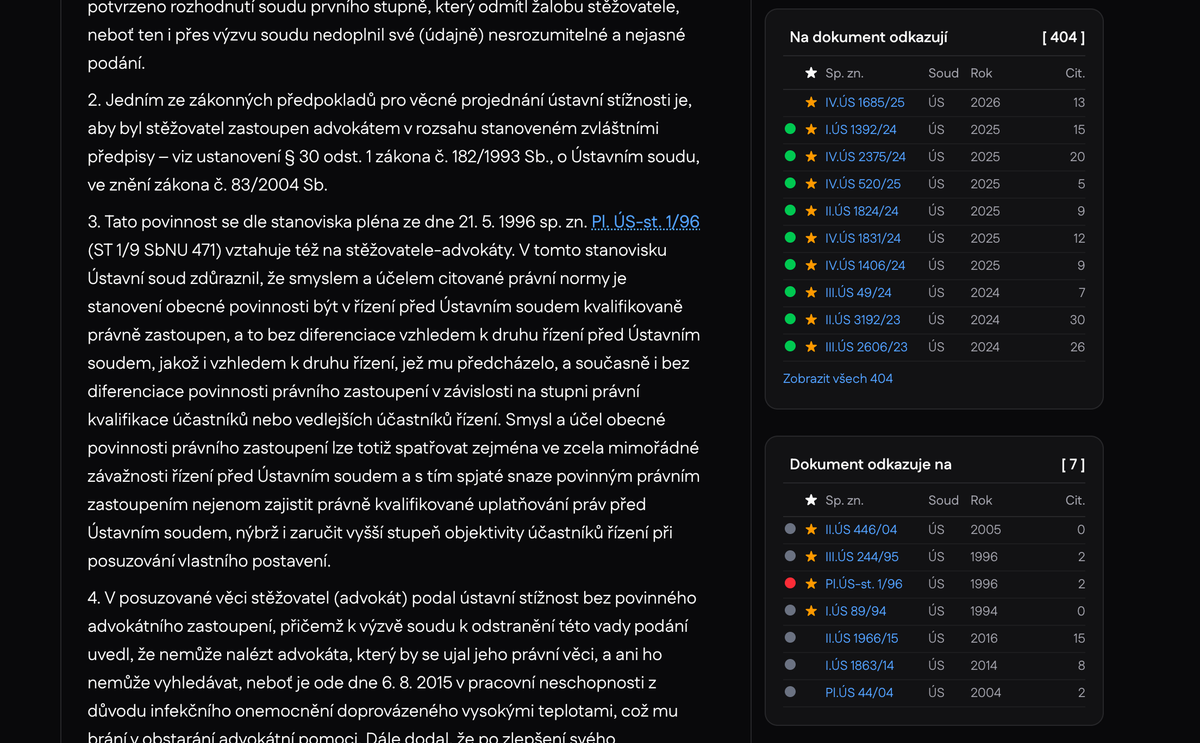The image size is (1200, 743).
Task: Click the star icon beside II.ÚS 446/04
Action: point(811,530)
